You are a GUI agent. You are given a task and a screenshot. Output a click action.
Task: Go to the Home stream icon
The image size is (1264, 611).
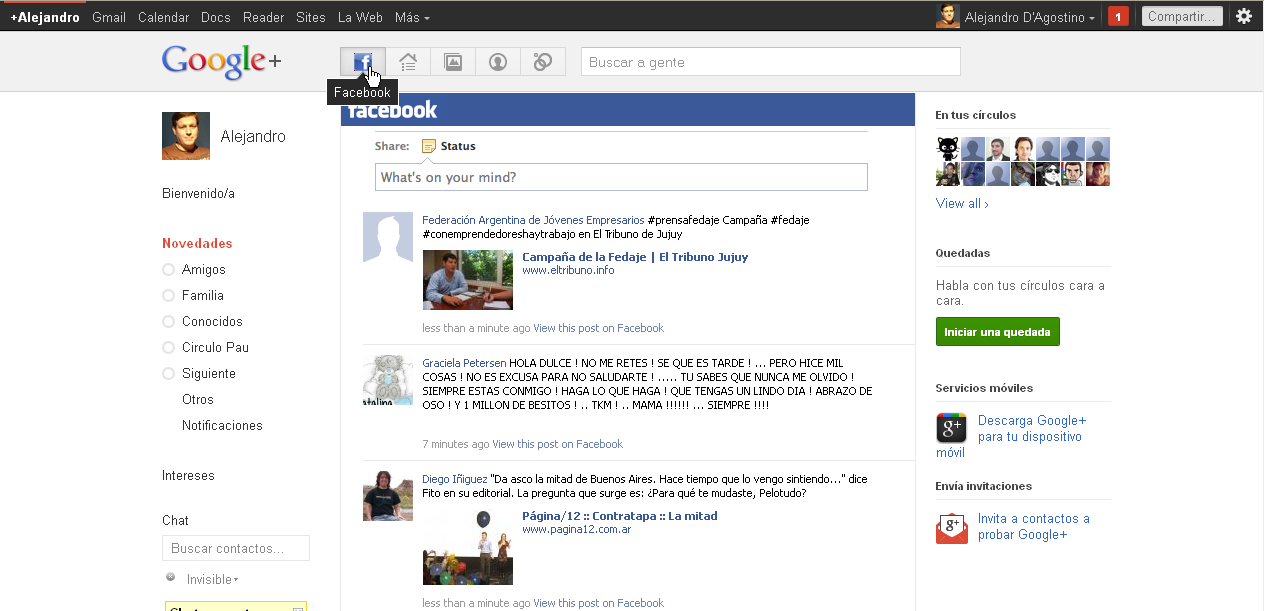point(408,62)
